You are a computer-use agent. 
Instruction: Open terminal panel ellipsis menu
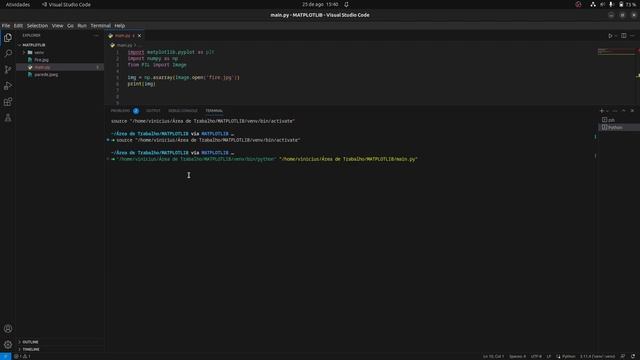click(615, 111)
